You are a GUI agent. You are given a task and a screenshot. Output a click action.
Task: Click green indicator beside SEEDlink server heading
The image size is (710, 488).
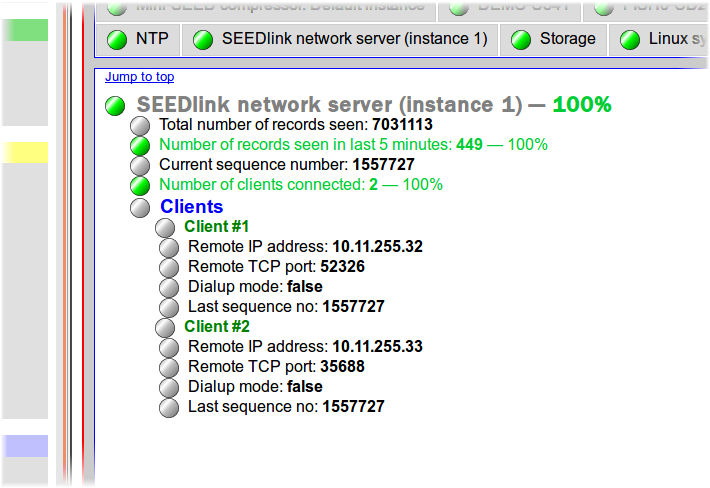pos(115,106)
